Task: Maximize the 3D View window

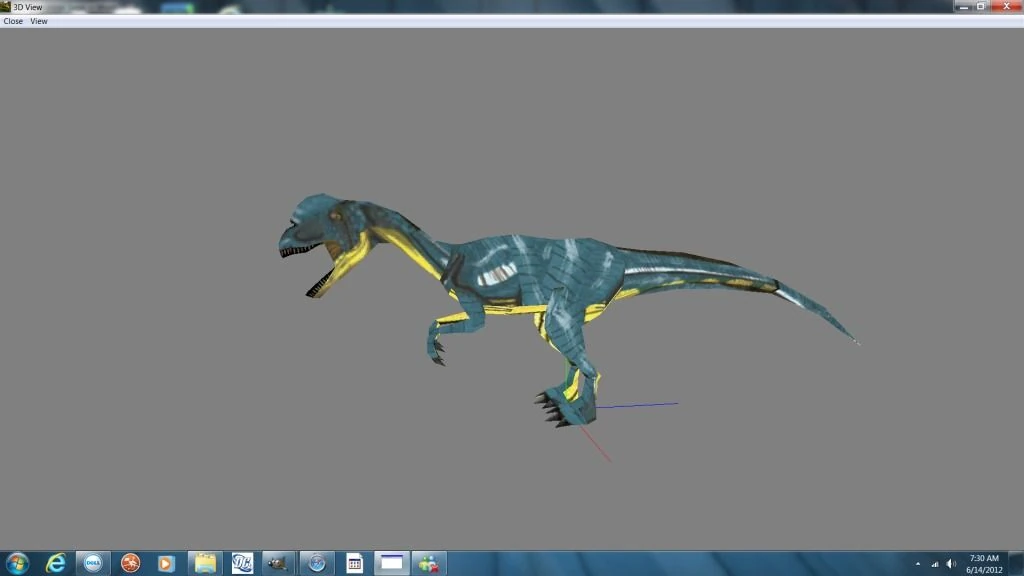Action: (981, 6)
